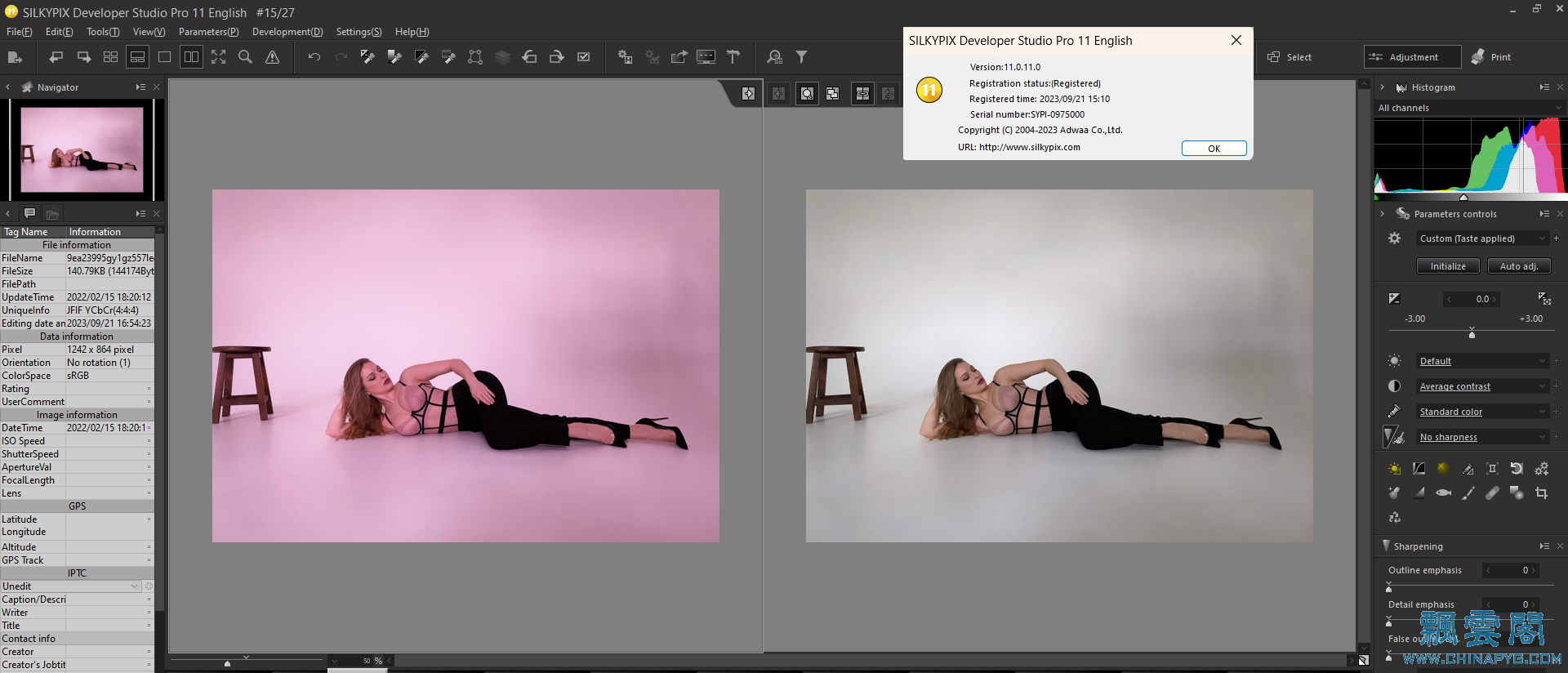1568x673 pixels.
Task: Open the Development menu
Action: [287, 32]
